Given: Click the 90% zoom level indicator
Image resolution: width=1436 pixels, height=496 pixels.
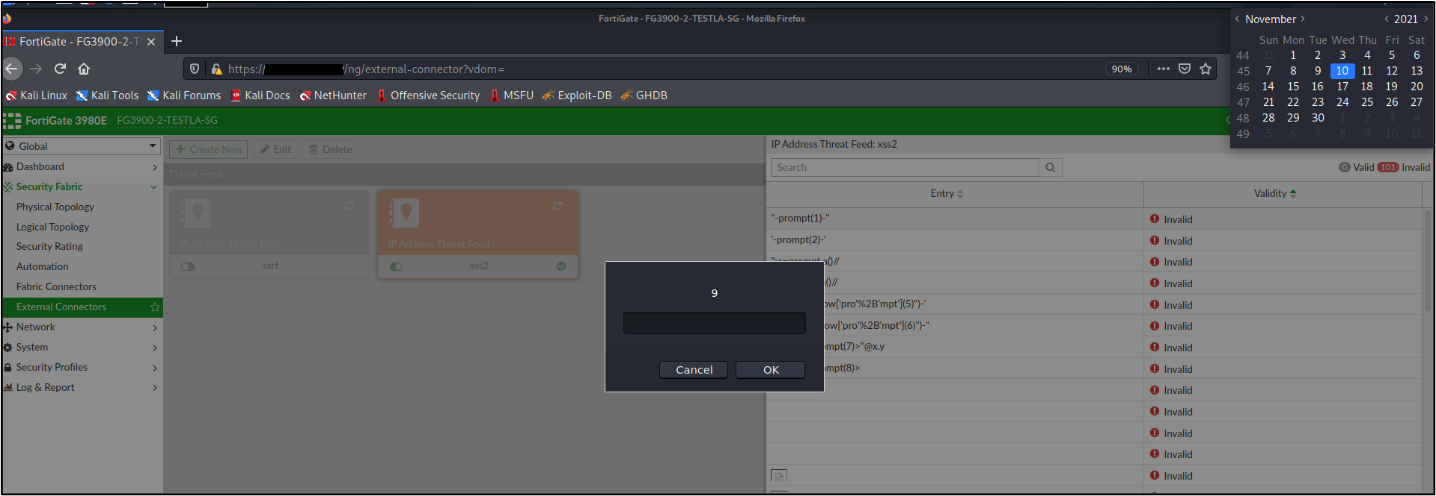Looking at the screenshot, I should pos(1121,69).
